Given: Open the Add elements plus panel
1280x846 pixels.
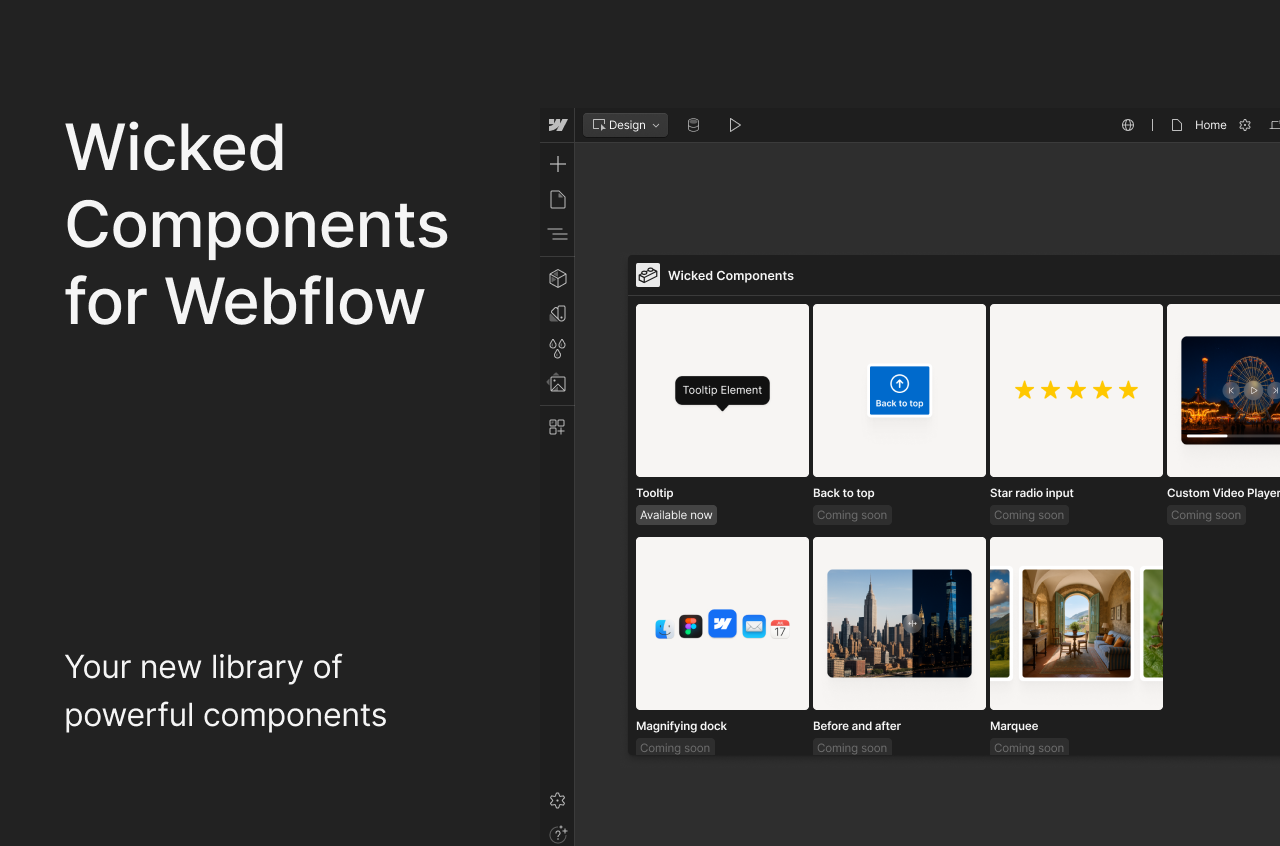Looking at the screenshot, I should pos(558,164).
